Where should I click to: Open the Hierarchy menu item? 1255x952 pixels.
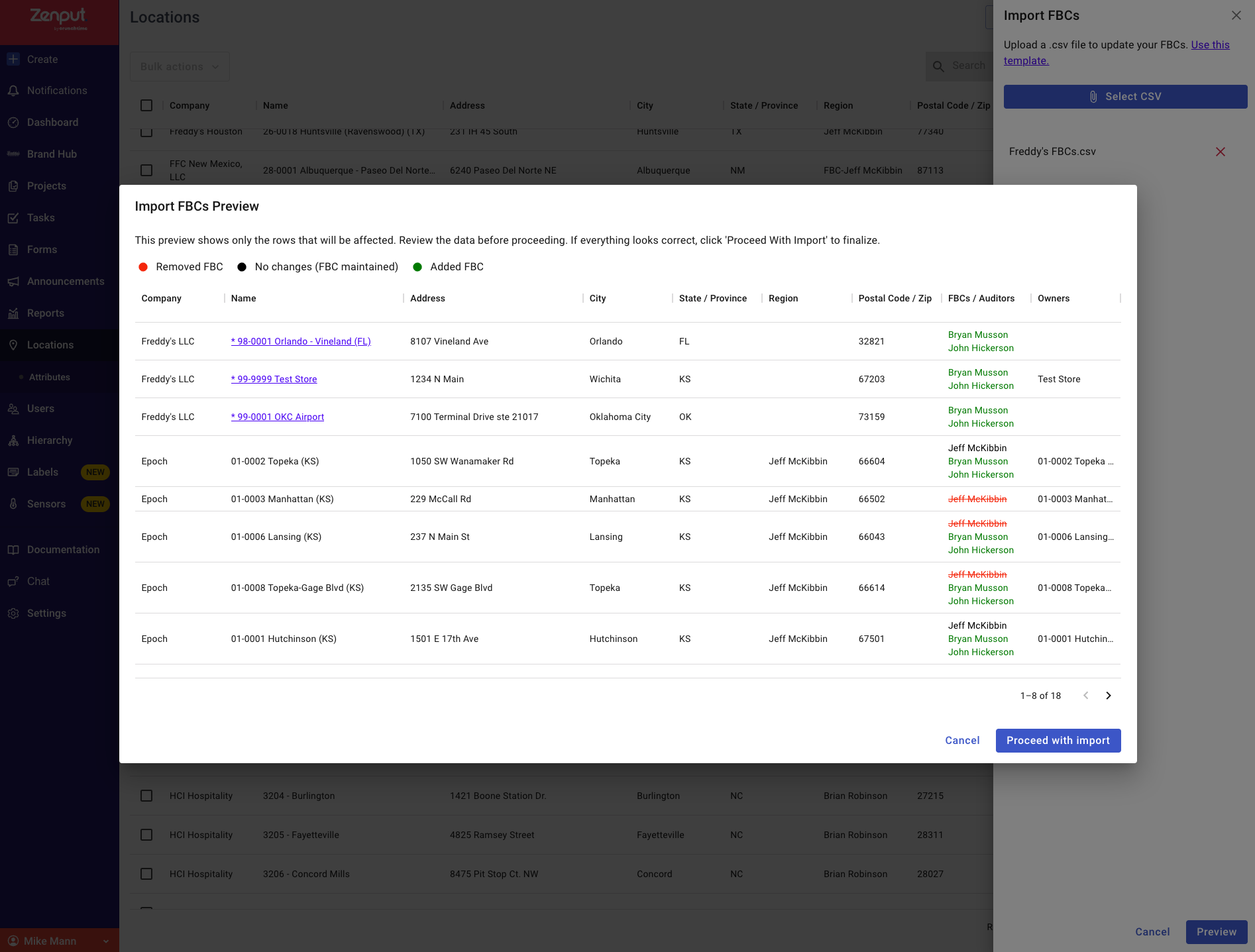point(60,441)
